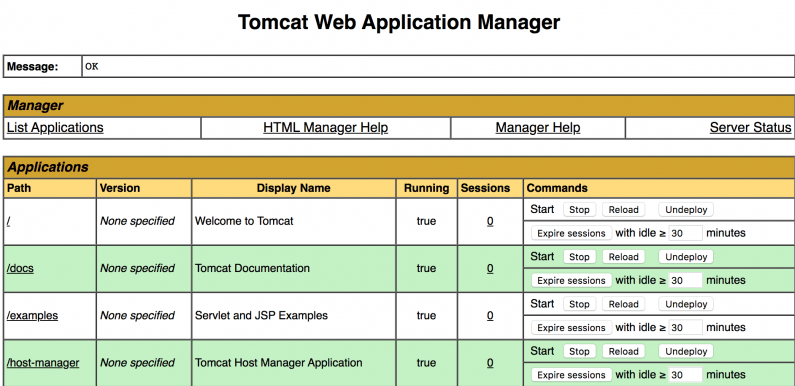795x386 pixels.
Task: Click "Tomcat Host Manager Application" display name
Action: pos(278,363)
